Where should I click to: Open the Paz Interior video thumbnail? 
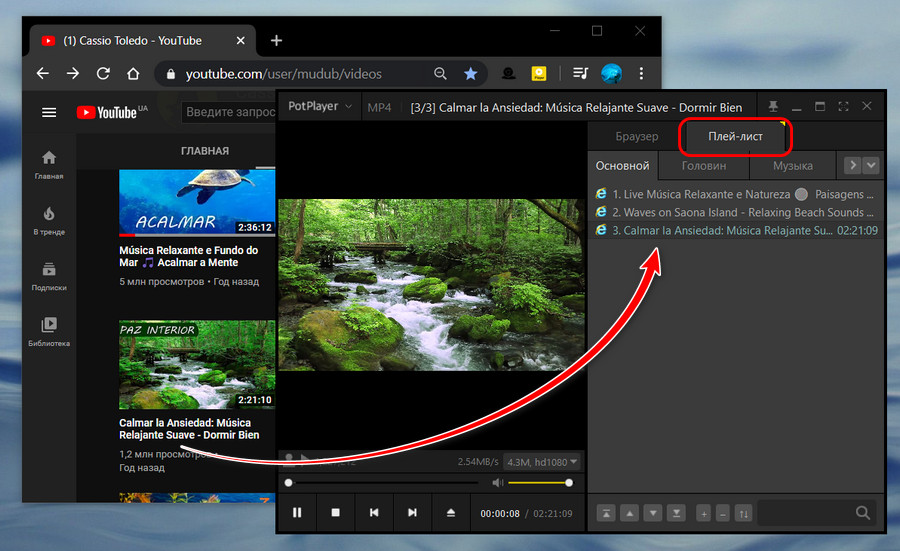click(197, 364)
